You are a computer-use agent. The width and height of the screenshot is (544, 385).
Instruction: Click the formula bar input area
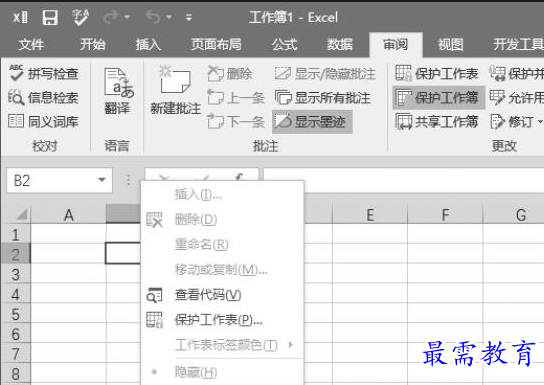(404, 180)
